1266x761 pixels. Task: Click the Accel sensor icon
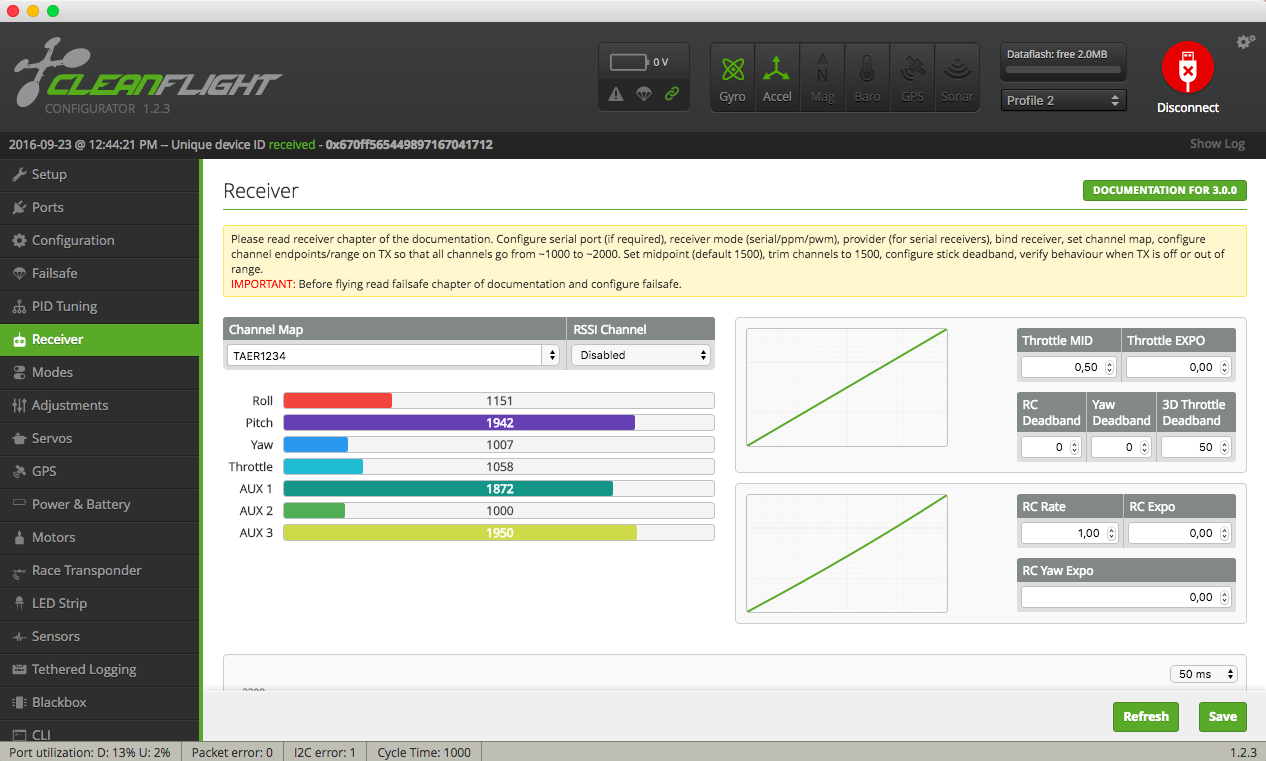(777, 77)
